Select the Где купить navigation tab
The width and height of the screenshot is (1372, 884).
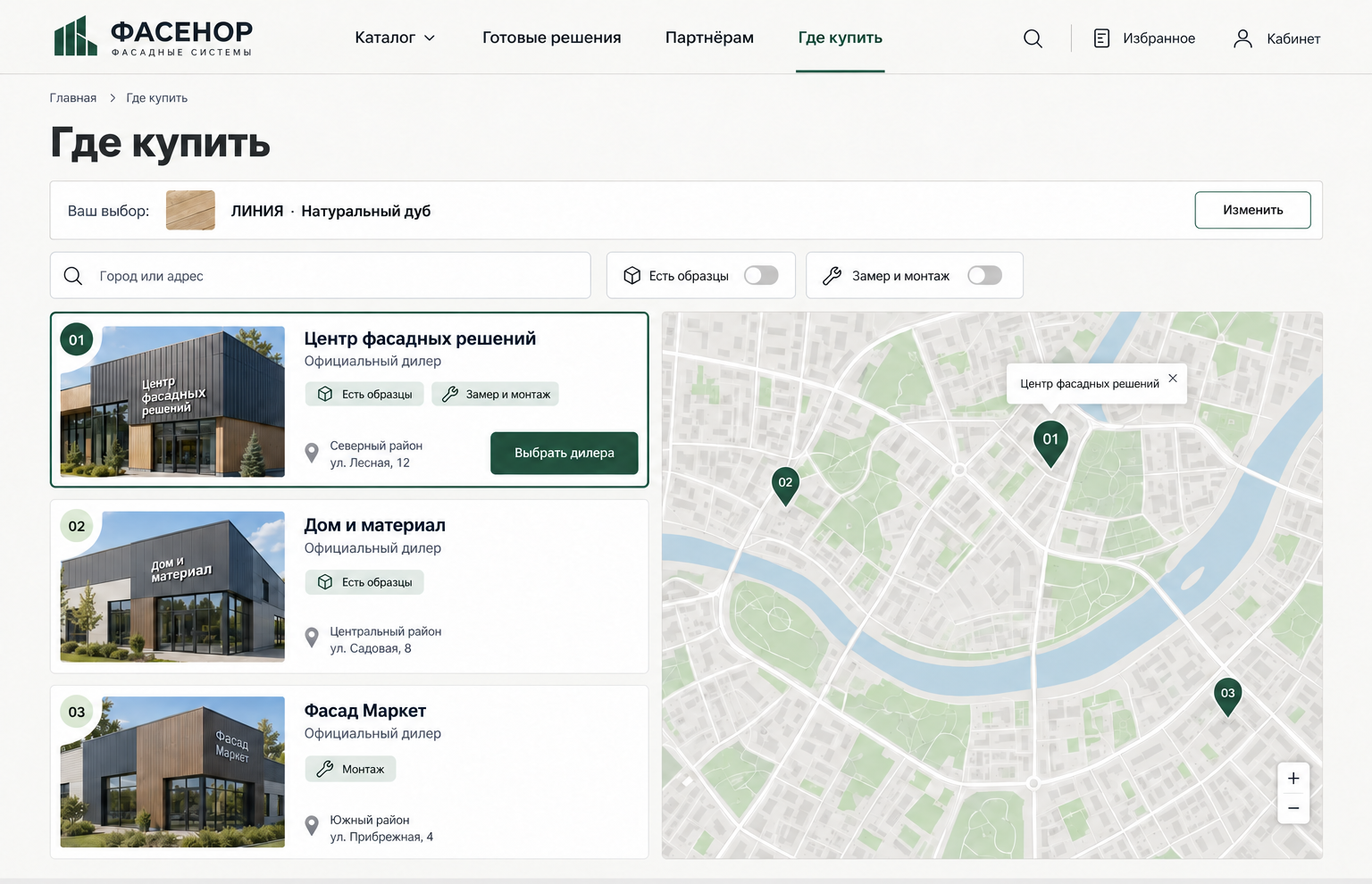click(x=841, y=38)
